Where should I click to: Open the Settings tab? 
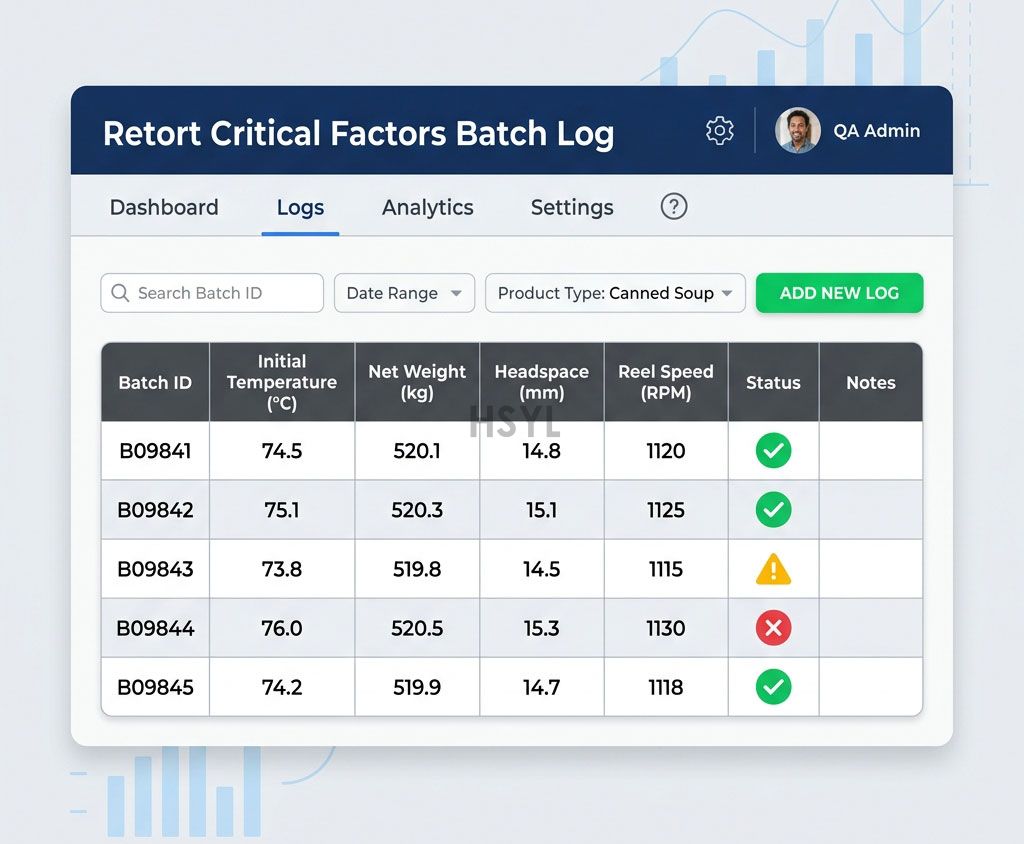[x=572, y=207]
